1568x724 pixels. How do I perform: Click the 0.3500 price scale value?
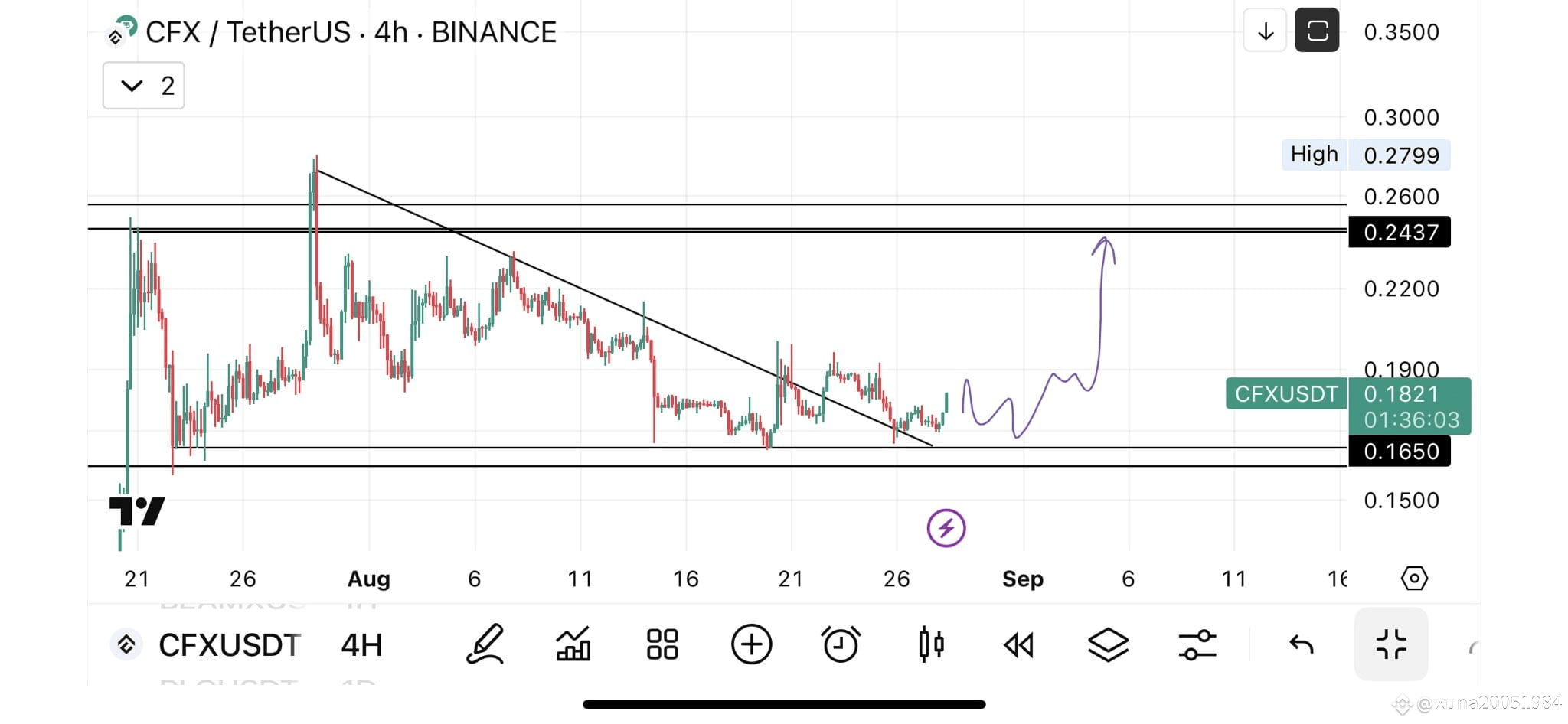pyautogui.click(x=1401, y=32)
